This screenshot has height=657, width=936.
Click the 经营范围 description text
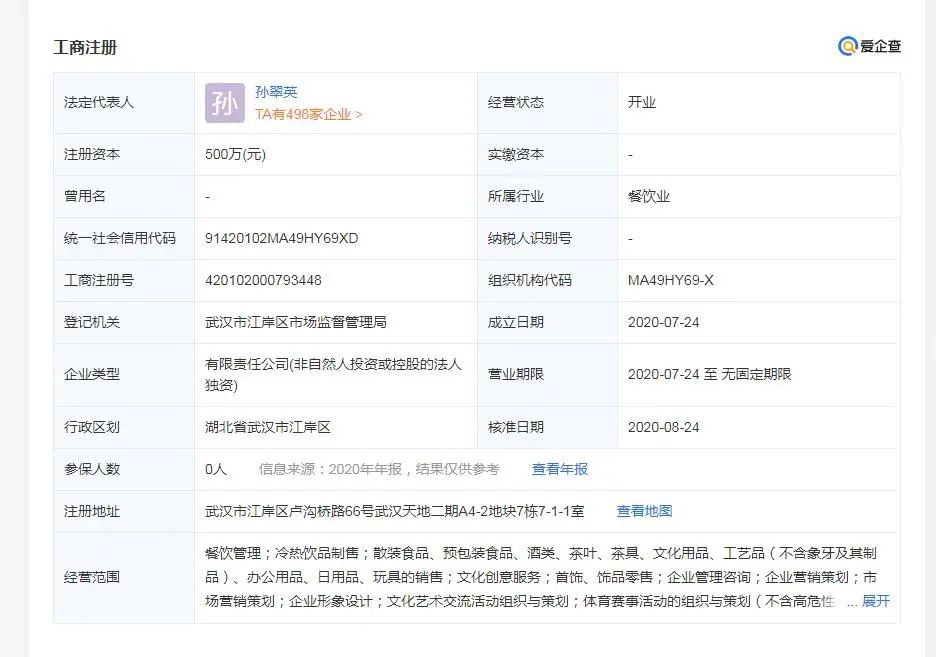(540, 577)
